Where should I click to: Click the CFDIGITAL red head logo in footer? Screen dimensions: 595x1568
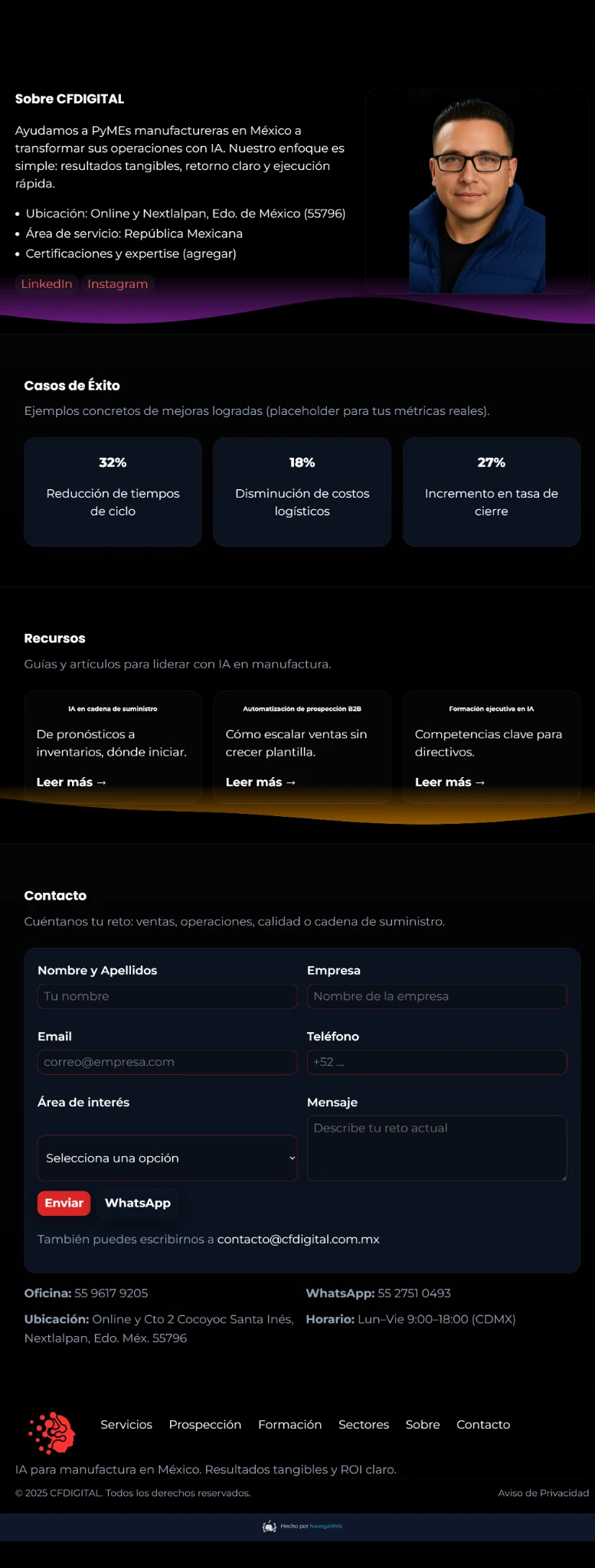pos(52,1432)
